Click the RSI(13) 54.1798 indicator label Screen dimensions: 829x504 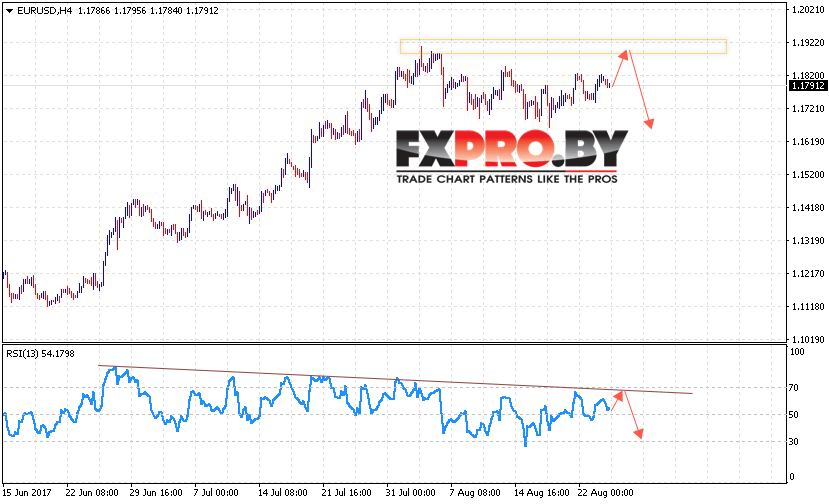click(x=40, y=354)
